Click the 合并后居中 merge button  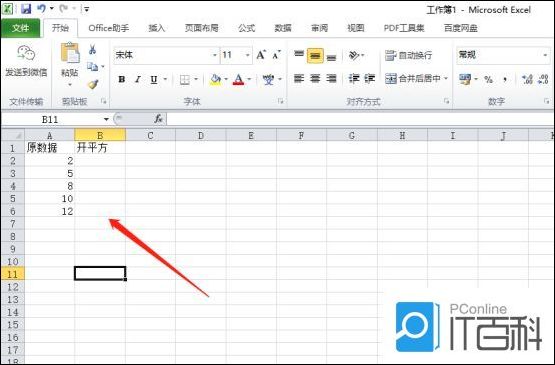(x=413, y=78)
